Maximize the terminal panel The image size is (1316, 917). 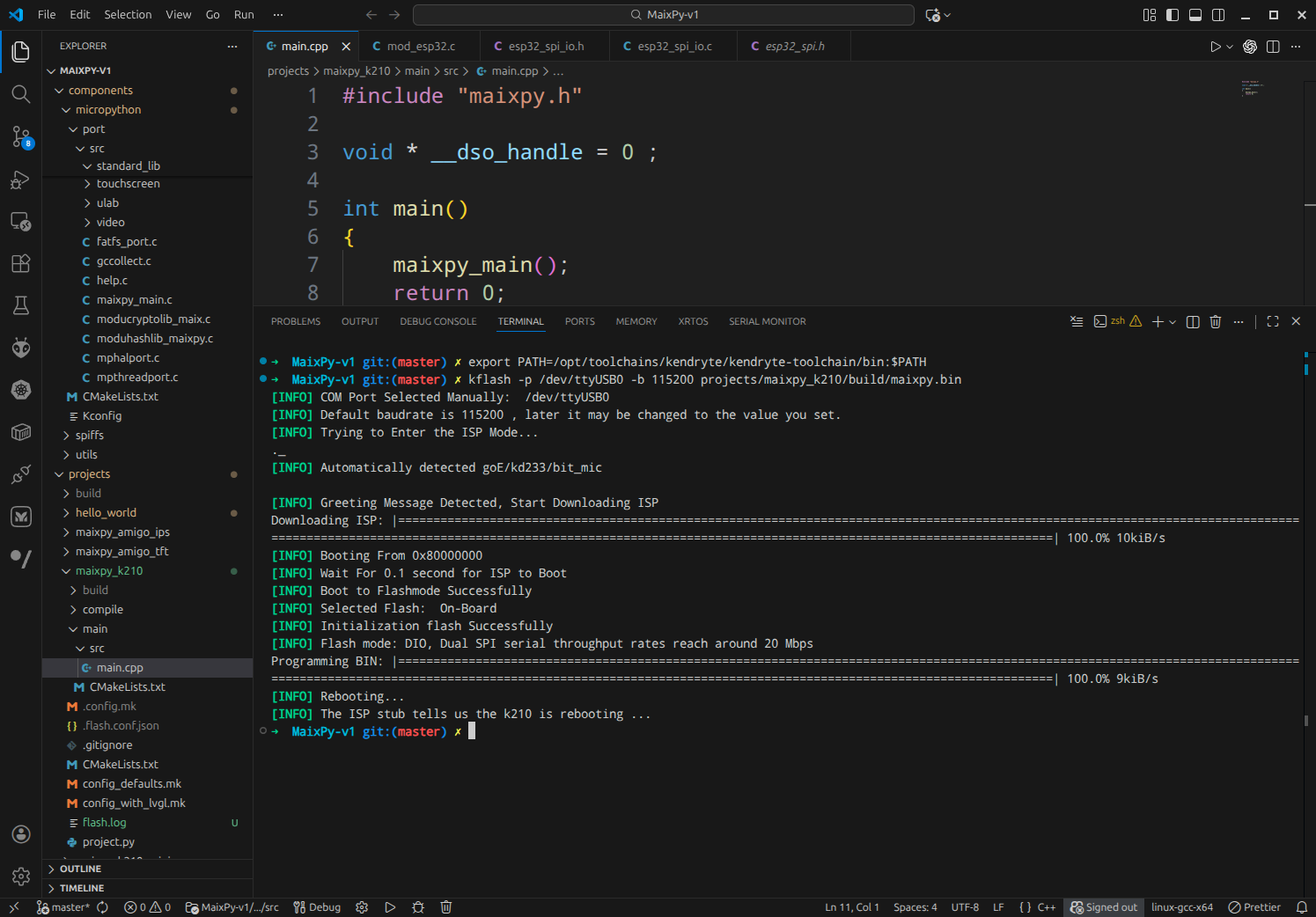(x=1272, y=321)
